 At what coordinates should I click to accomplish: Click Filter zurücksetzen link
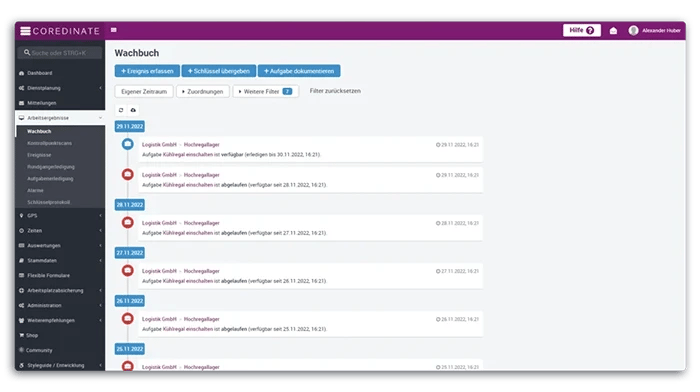335,91
